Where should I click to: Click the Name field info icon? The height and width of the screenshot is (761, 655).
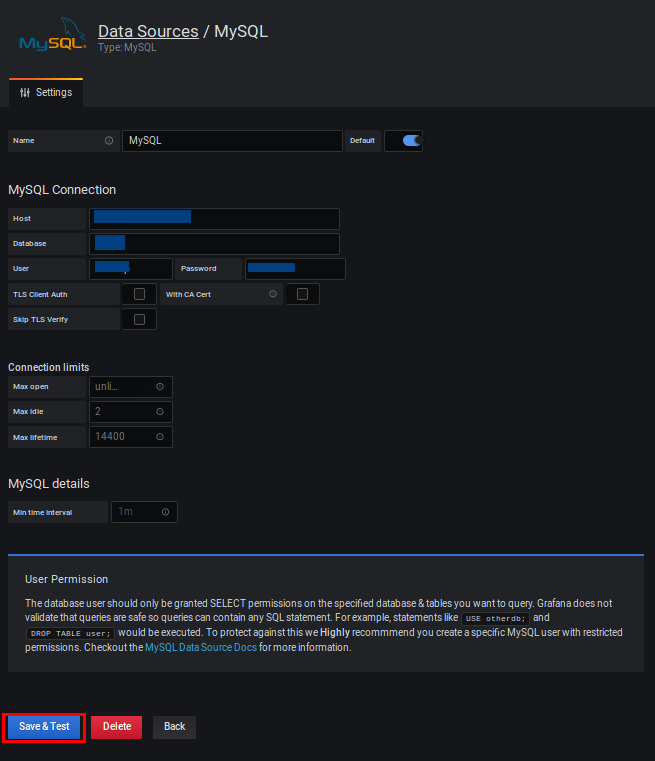pyautogui.click(x=109, y=140)
